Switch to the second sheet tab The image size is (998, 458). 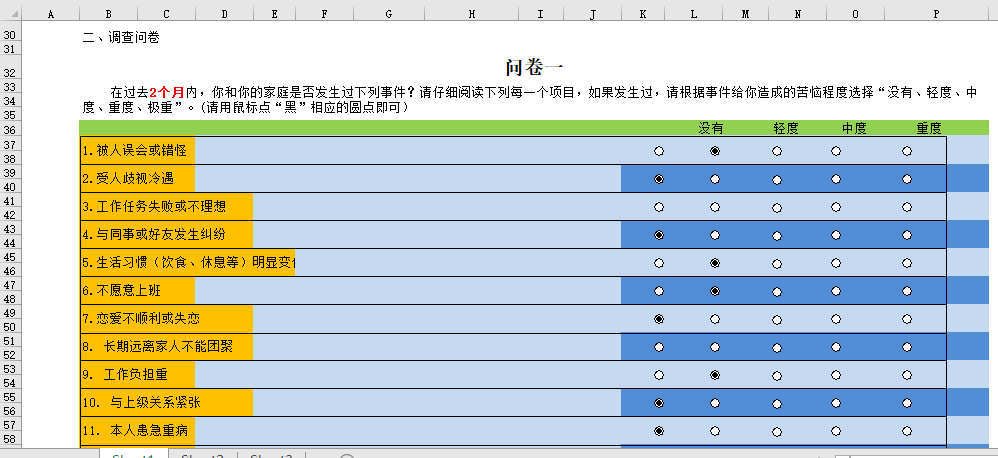(203, 456)
